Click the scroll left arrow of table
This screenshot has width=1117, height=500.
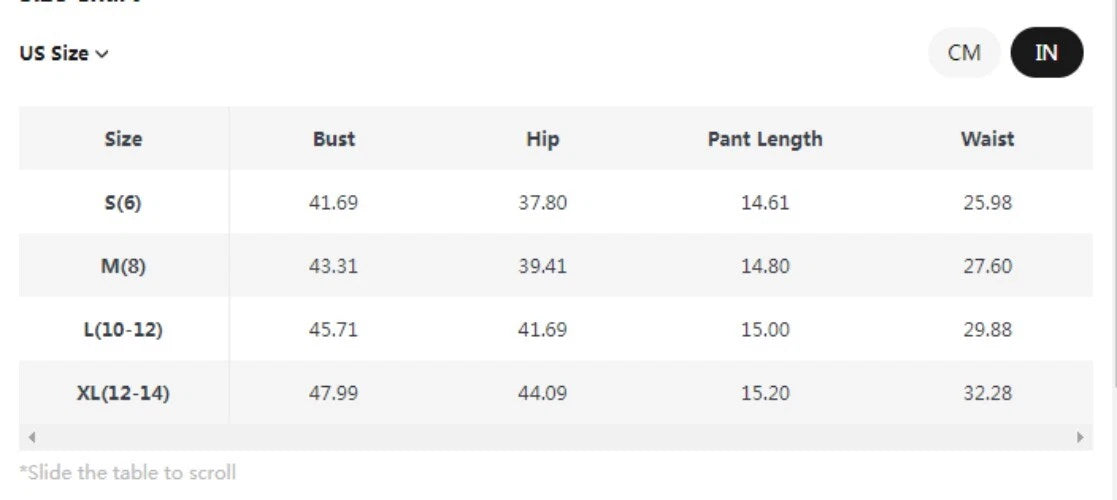[32, 437]
